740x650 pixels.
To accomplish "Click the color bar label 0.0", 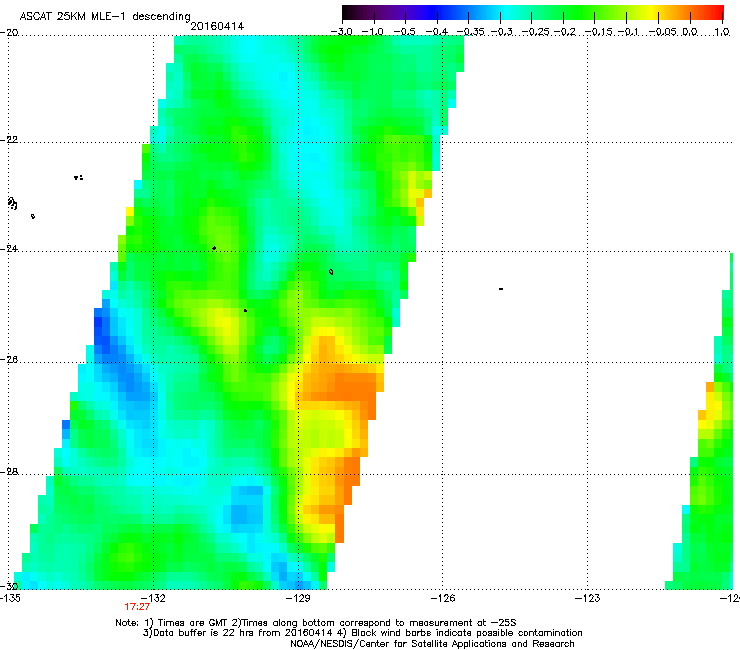I will point(690,32).
